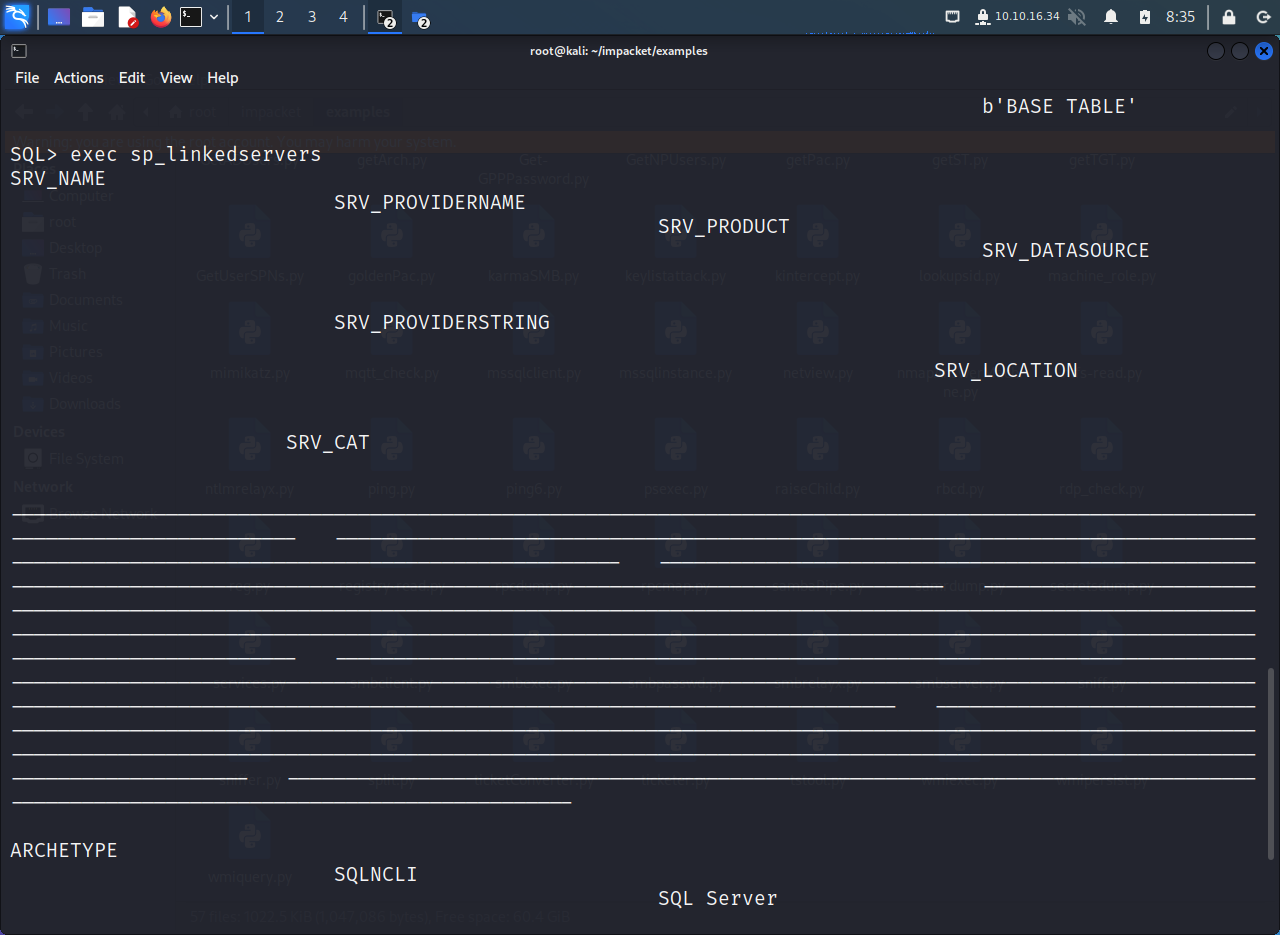Lock the screen with padlock icon
The image size is (1280, 935).
coord(1229,17)
